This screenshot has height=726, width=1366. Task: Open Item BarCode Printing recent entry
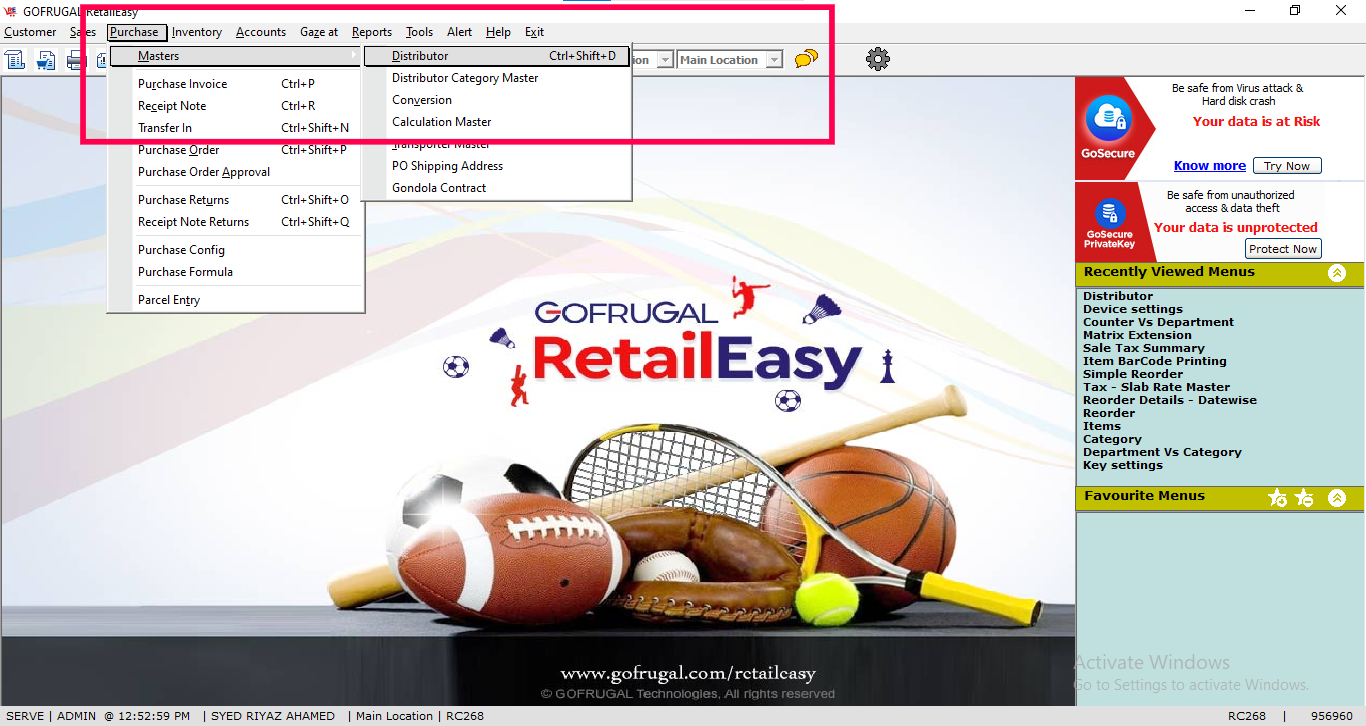point(1155,361)
